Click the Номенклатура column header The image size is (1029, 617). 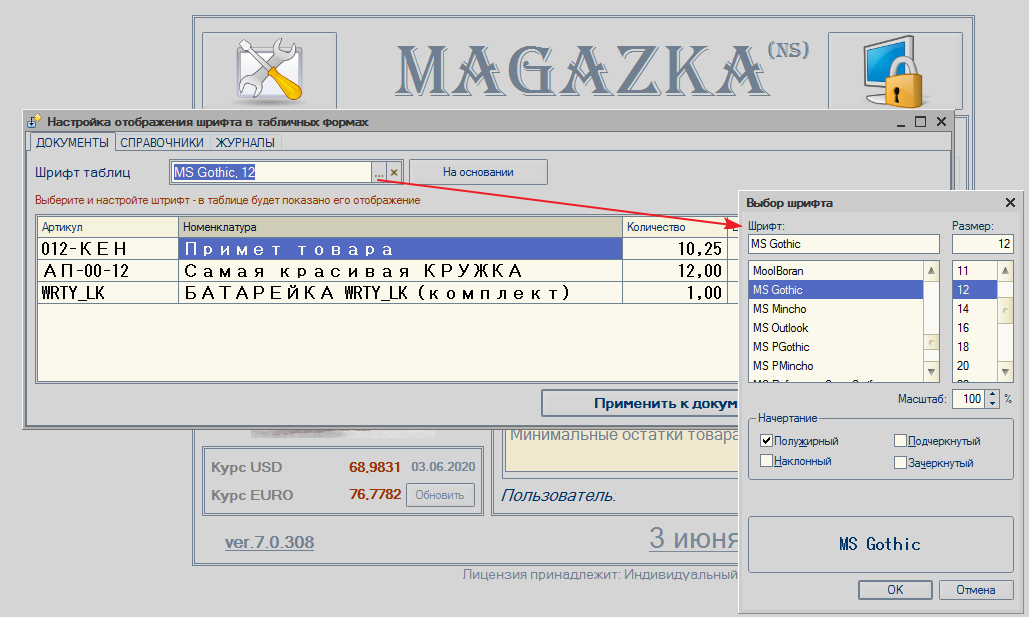(400, 227)
